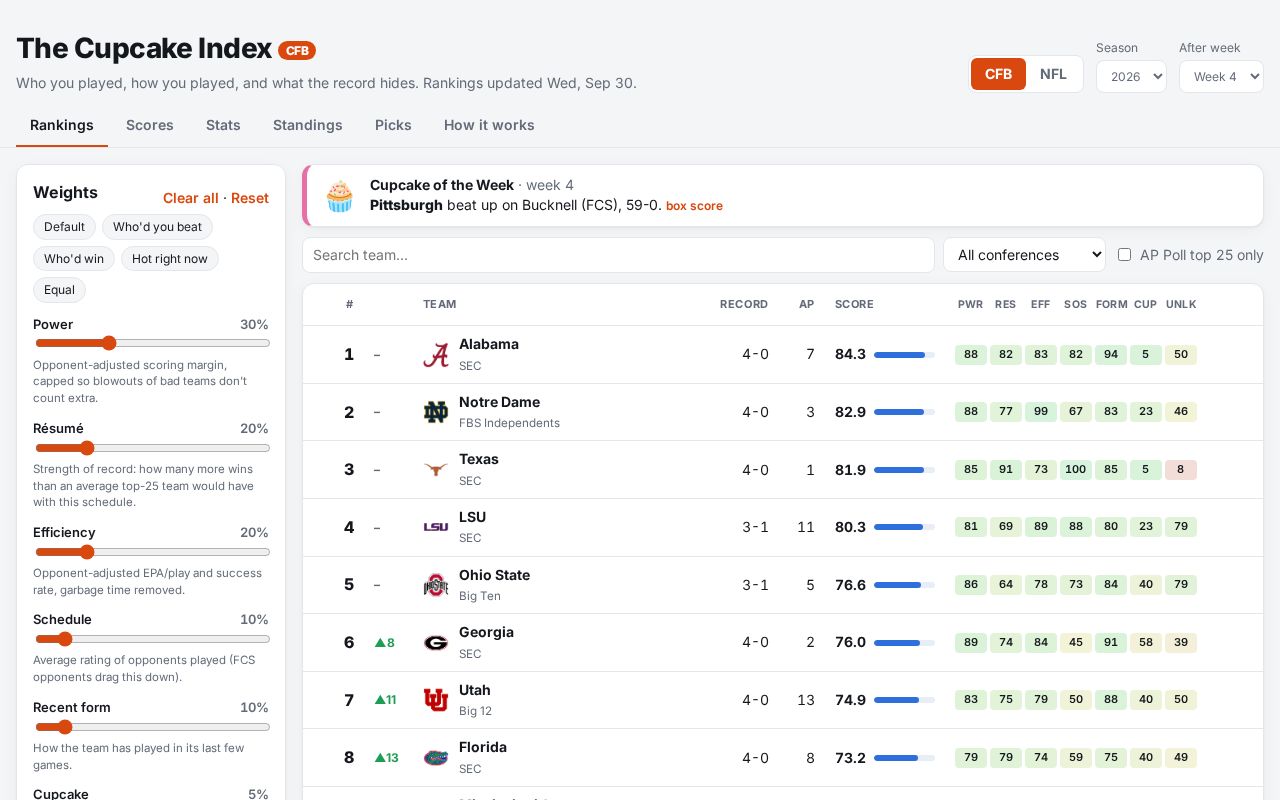Switch to the Picks tab
The width and height of the screenshot is (1280, 800).
[x=393, y=125]
